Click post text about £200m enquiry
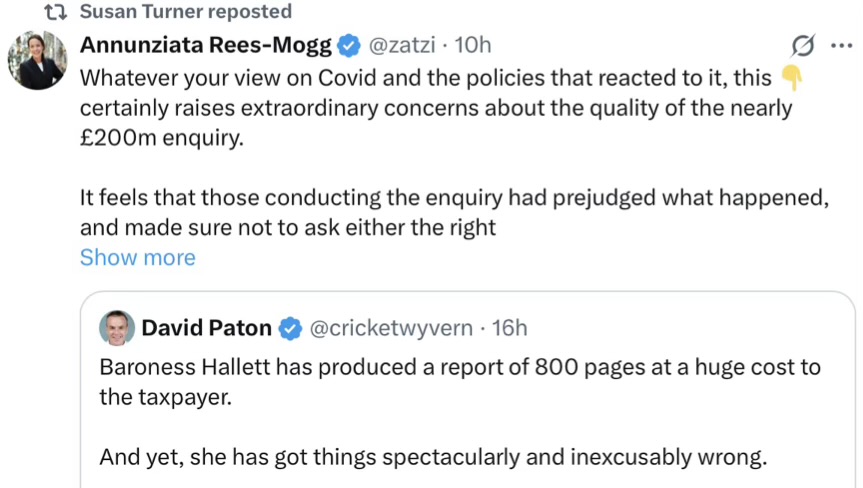Viewport: 863px width, 488px height. tap(435, 108)
